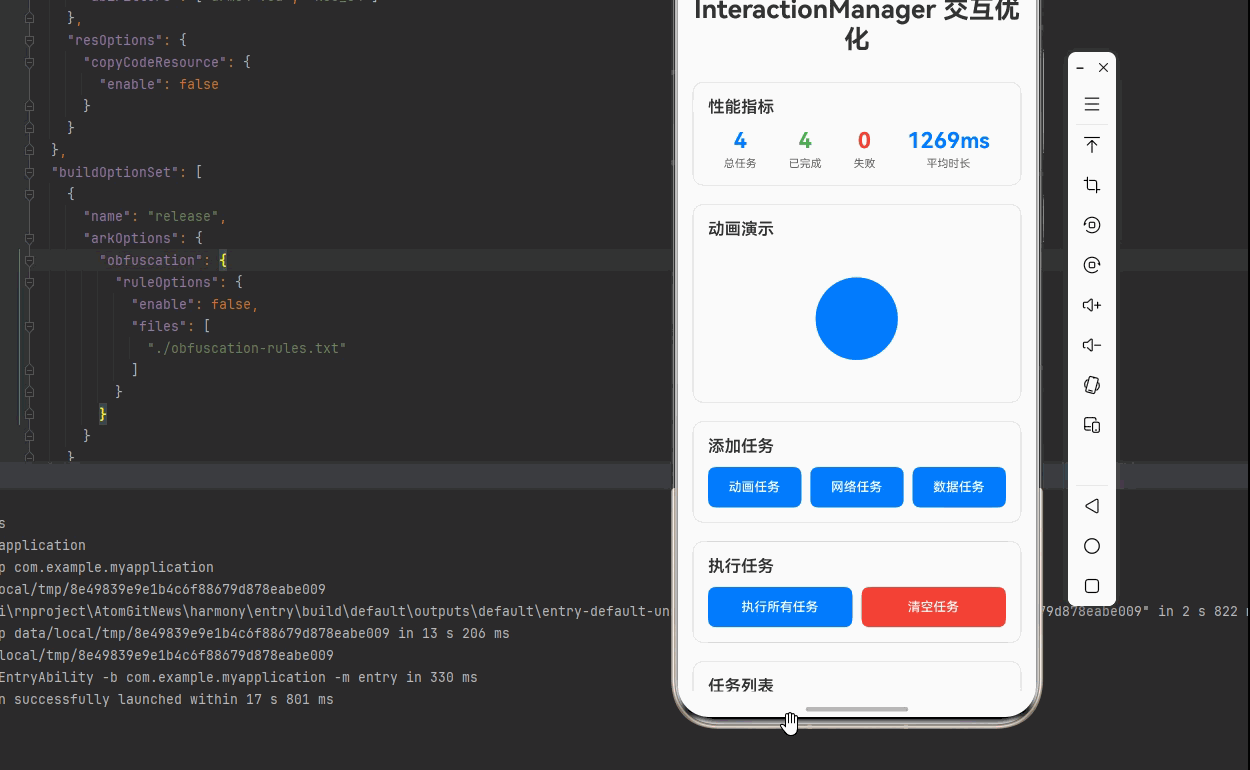
Task: Open Recents with the square navigation button
Action: tap(1091, 586)
